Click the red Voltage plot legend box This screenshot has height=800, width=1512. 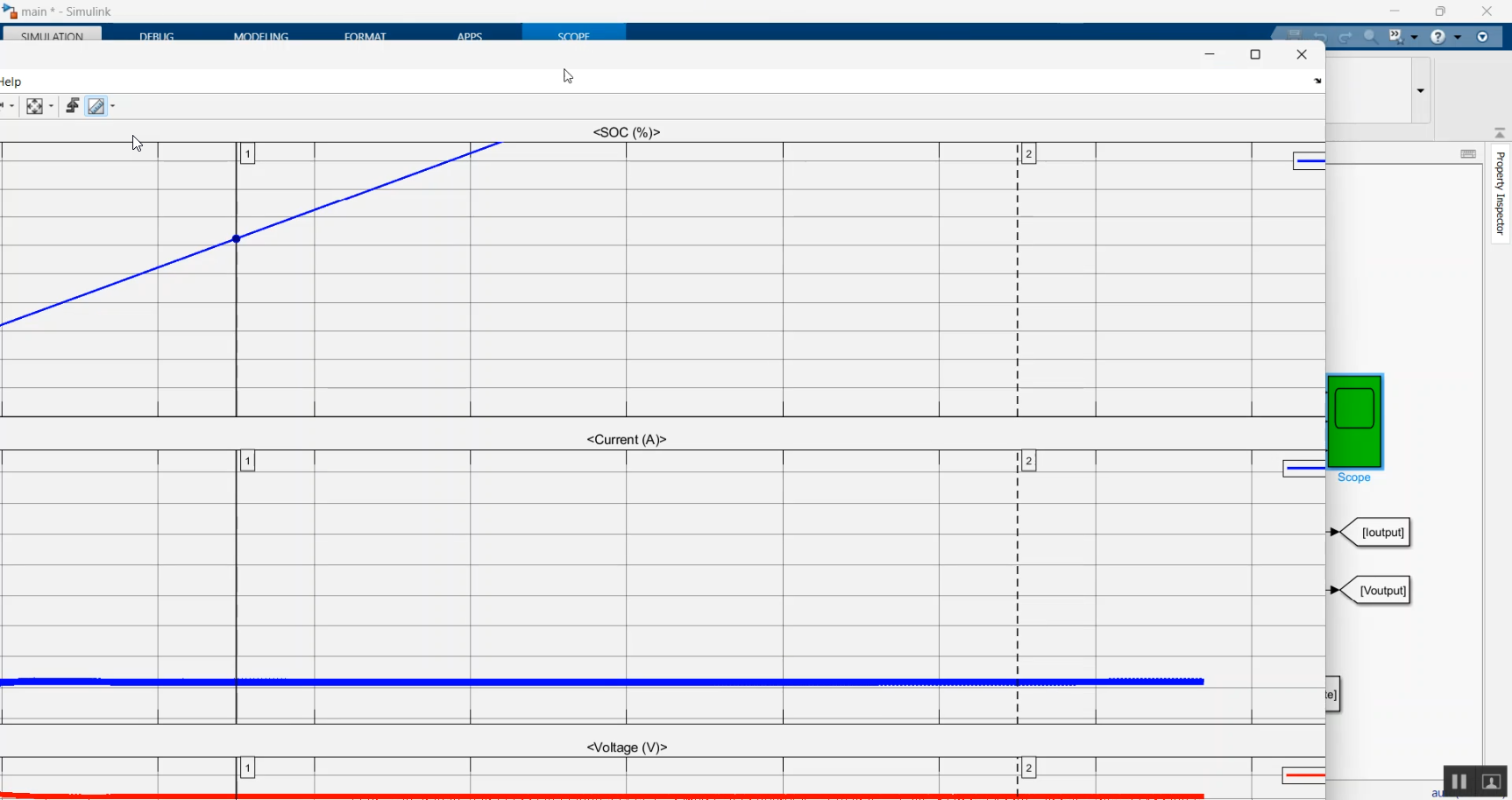coord(1303,775)
